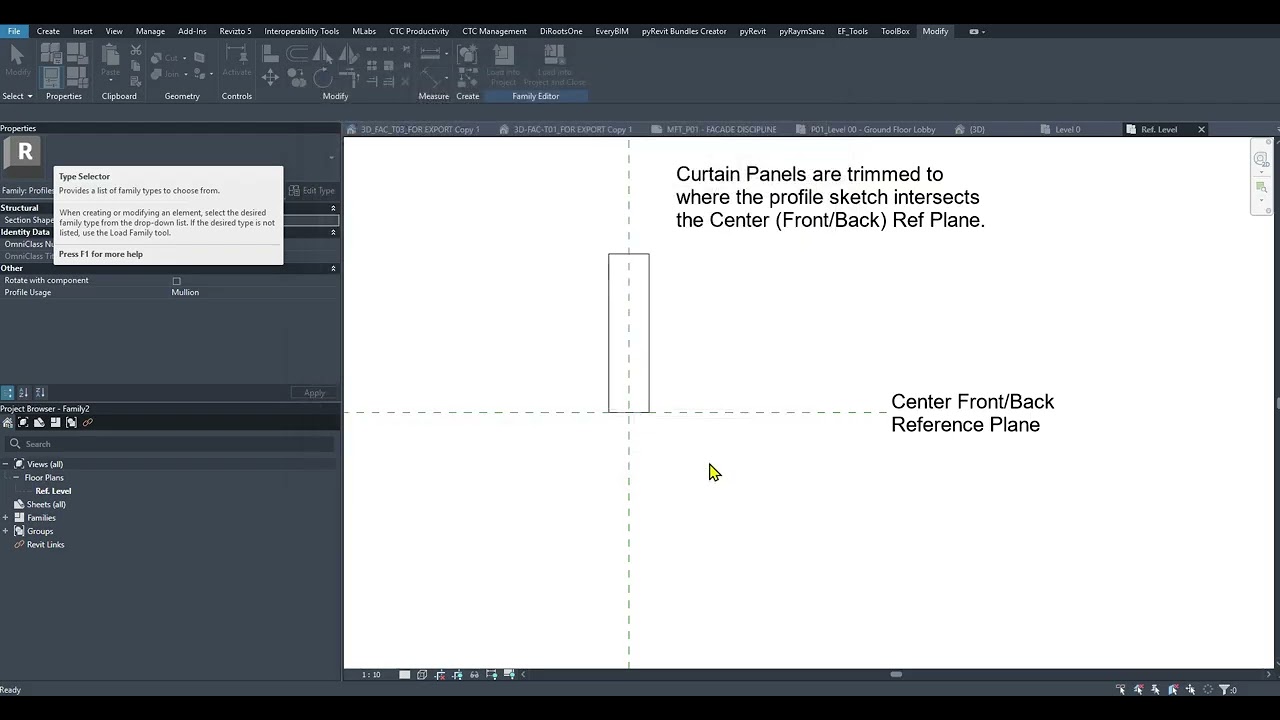Select the Copy tool in Modify panel
The height and width of the screenshot is (720, 1280).
(x=296, y=77)
